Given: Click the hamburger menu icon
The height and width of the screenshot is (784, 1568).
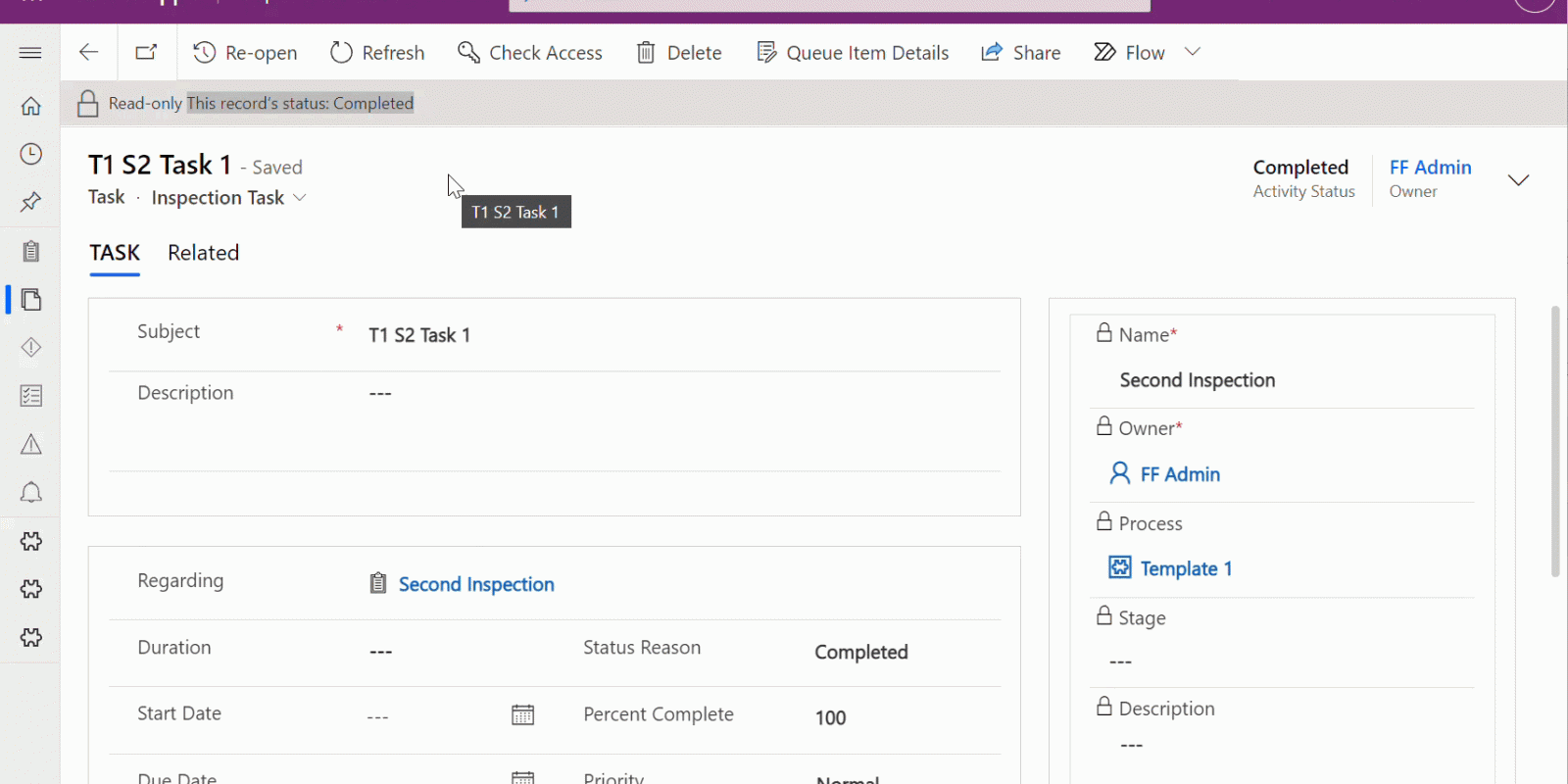Looking at the screenshot, I should point(30,53).
